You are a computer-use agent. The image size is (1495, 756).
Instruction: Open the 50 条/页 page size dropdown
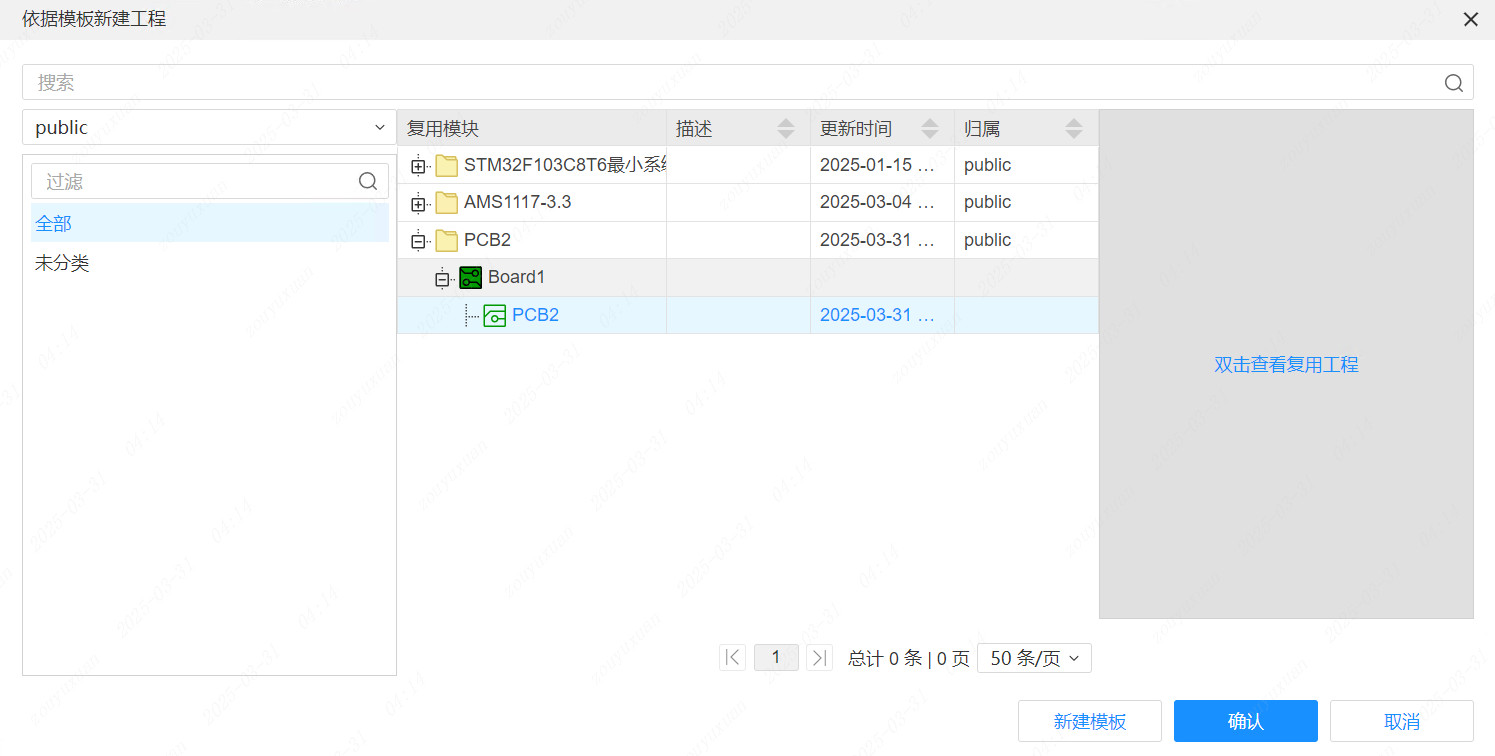pyautogui.click(x=1034, y=658)
